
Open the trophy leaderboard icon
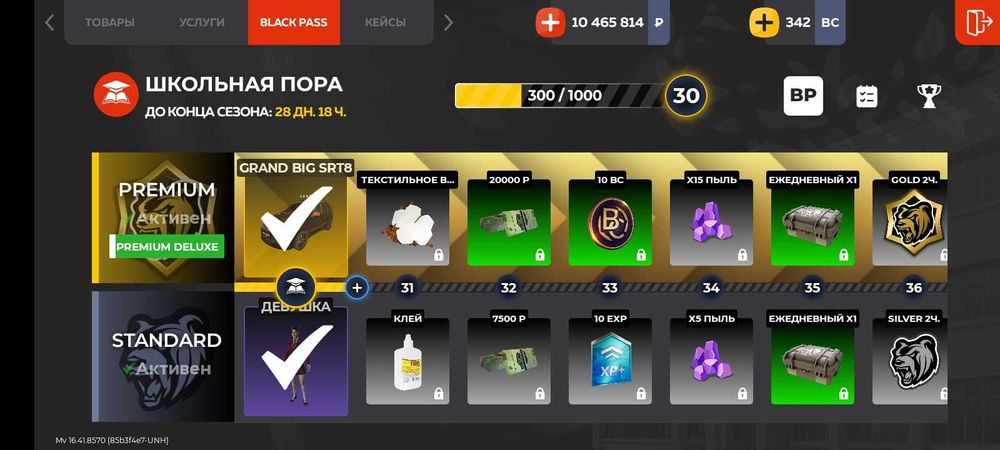pos(927,96)
